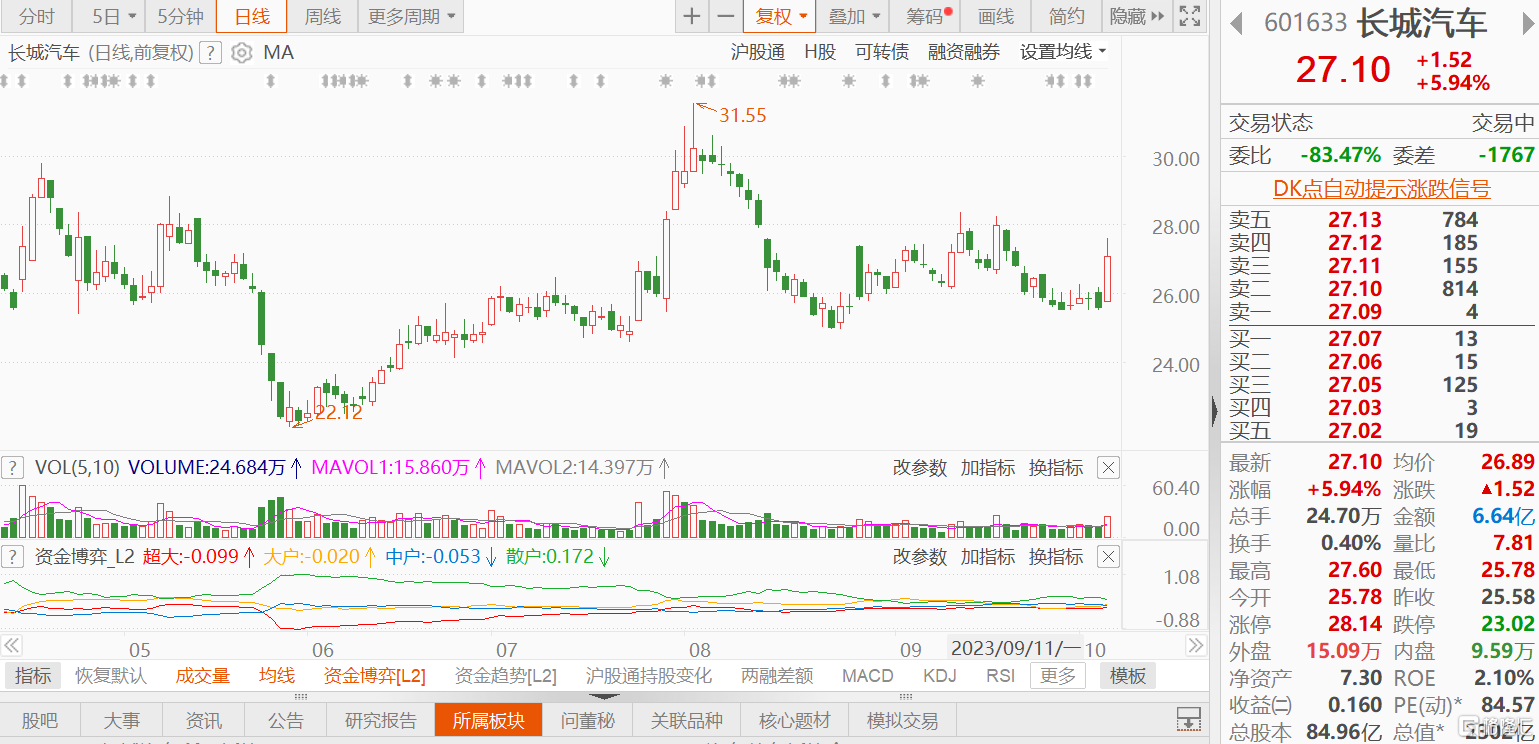Open the 研究报告 tab
The image size is (1539, 744).
[x=380, y=720]
